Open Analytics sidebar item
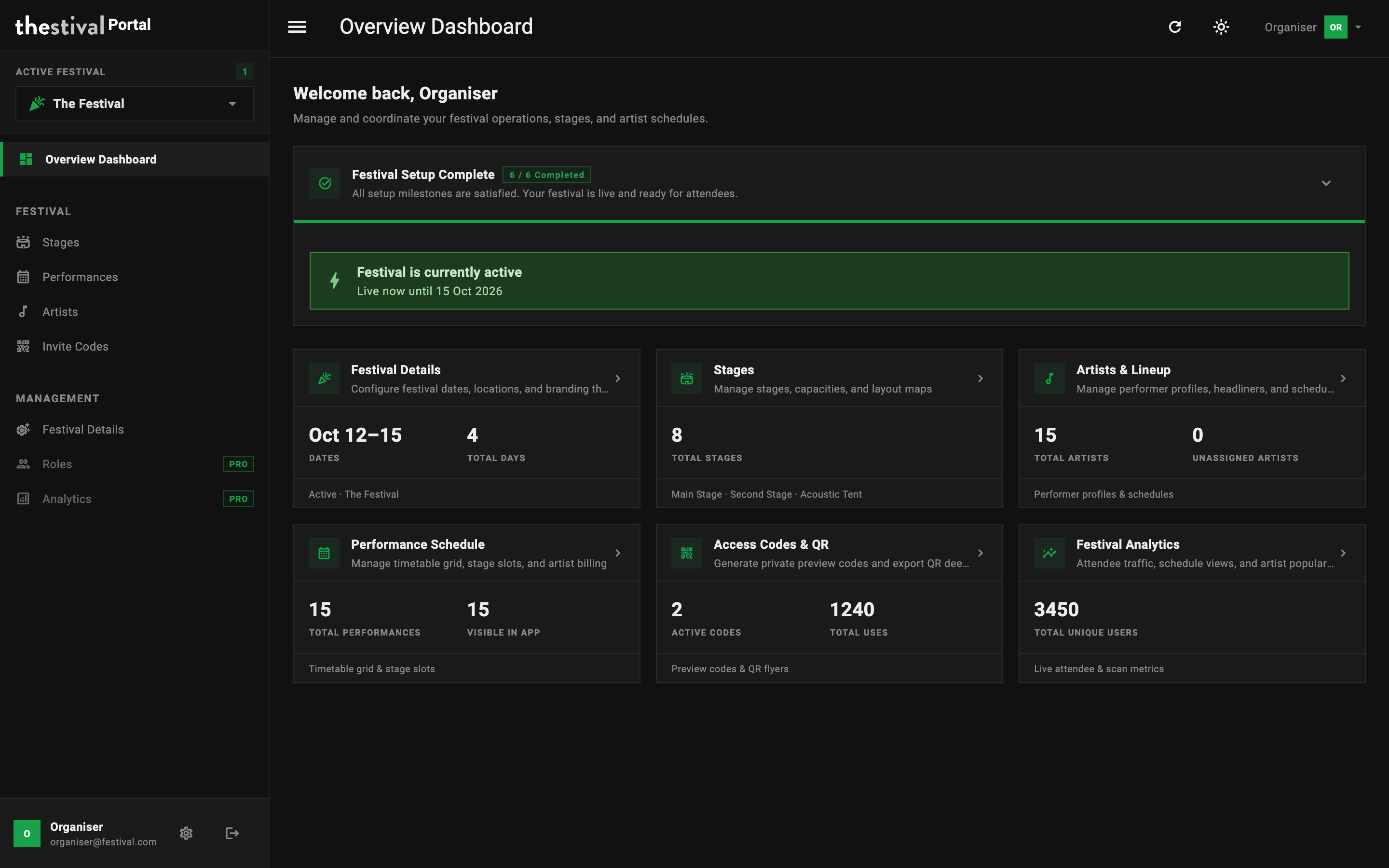The width and height of the screenshot is (1389, 868). pyautogui.click(x=135, y=499)
